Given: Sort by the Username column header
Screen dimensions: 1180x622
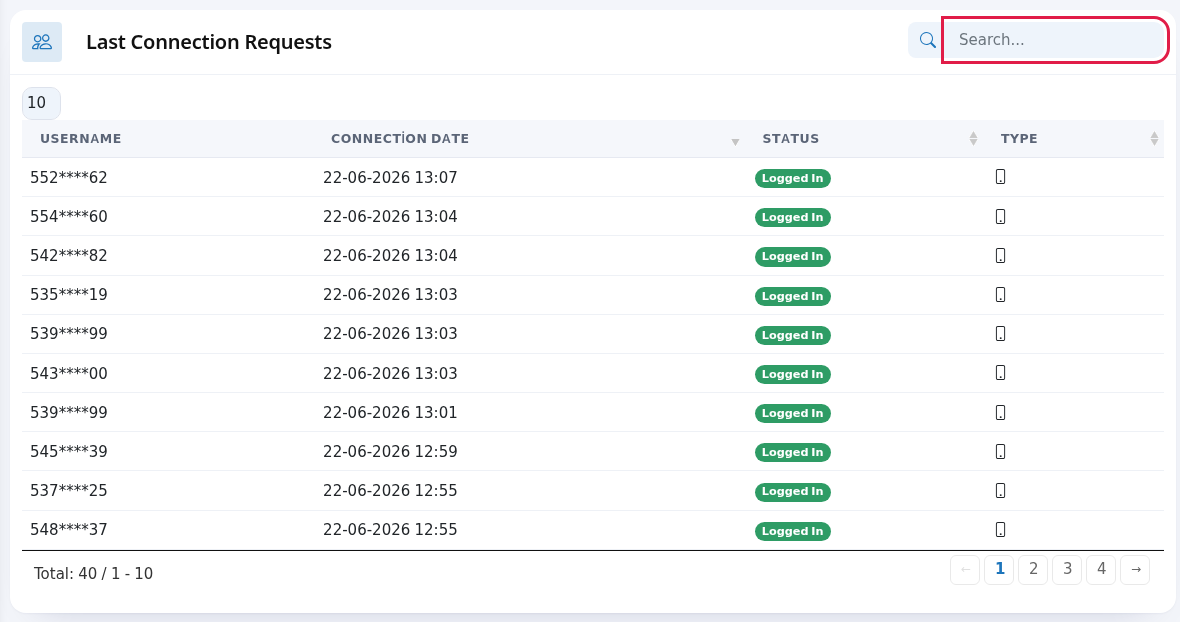Looking at the screenshot, I should [x=81, y=138].
